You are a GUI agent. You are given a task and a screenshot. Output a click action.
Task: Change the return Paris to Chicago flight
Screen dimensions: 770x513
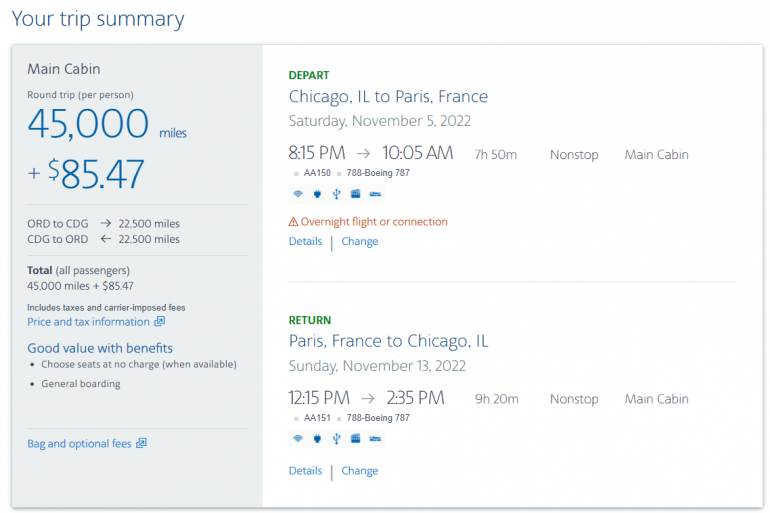[360, 470]
